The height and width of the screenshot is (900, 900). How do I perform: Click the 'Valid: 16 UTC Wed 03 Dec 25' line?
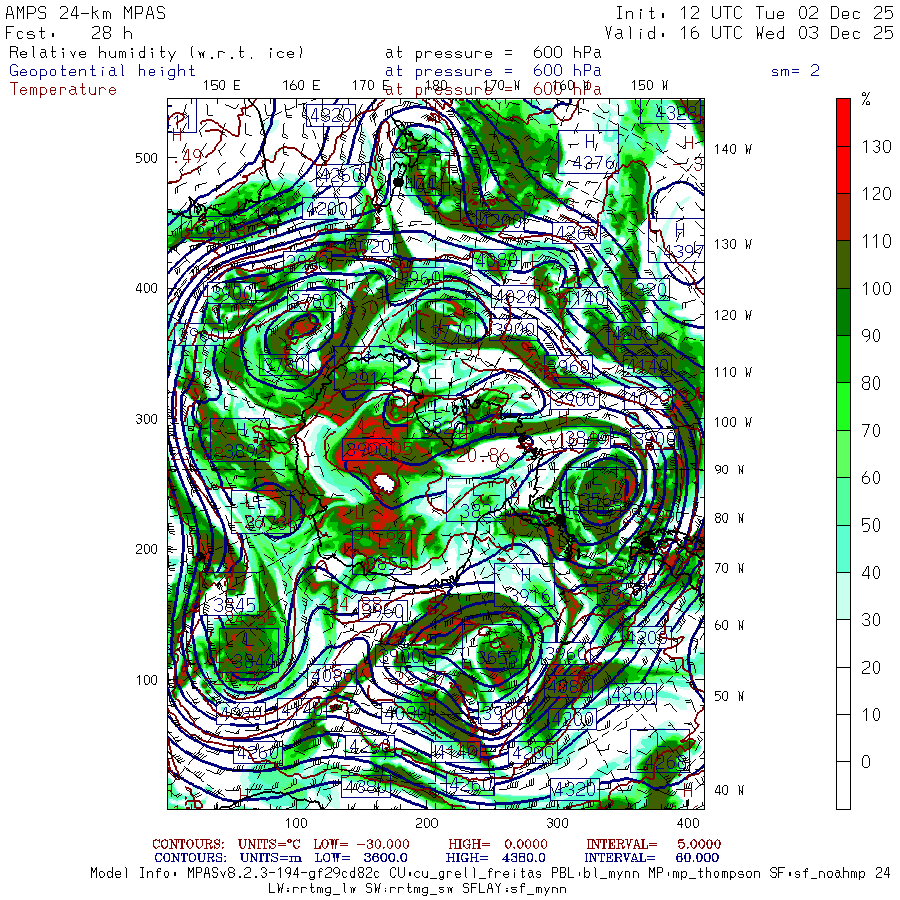tap(749, 33)
